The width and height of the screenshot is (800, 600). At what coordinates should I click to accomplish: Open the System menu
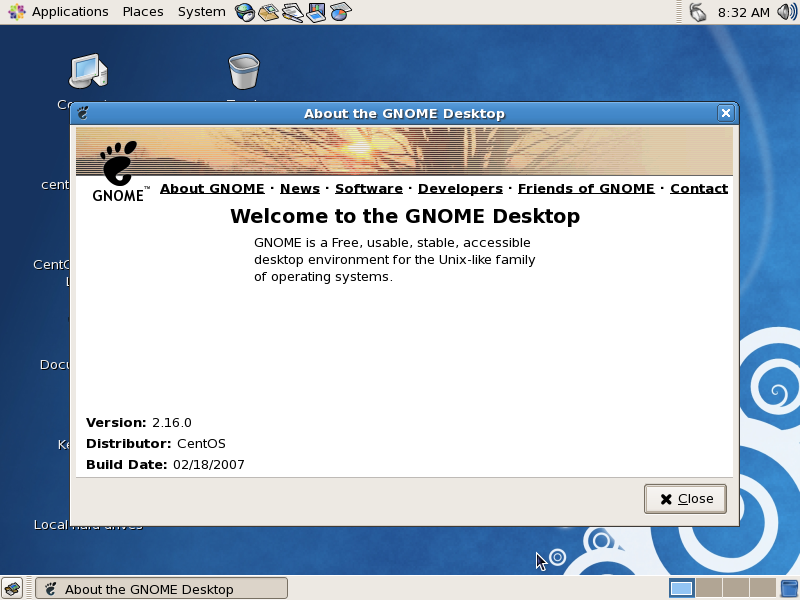point(200,11)
